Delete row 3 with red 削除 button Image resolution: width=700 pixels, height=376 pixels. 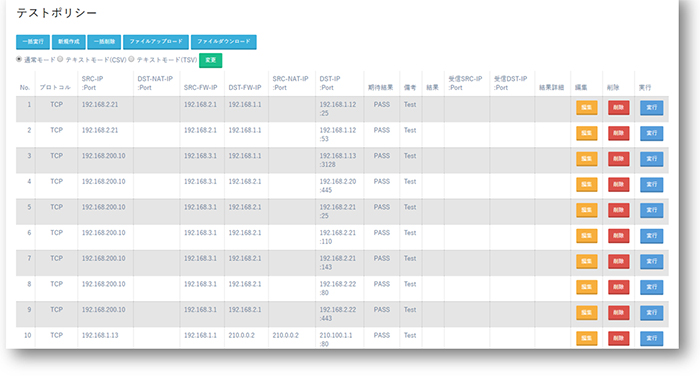(x=618, y=159)
